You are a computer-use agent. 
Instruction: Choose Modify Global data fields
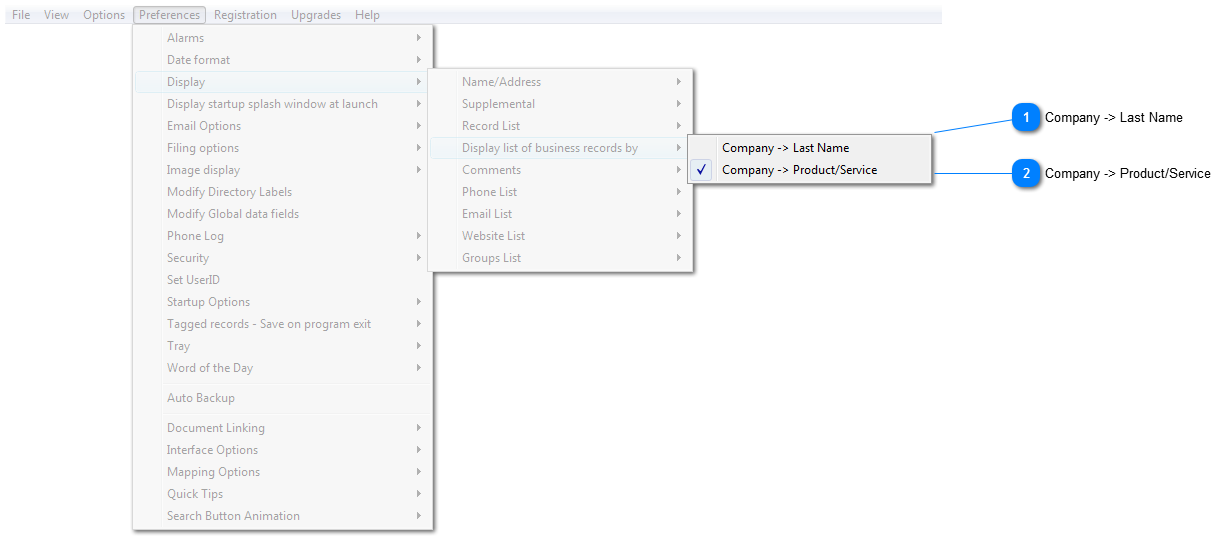pyautogui.click(x=283, y=214)
